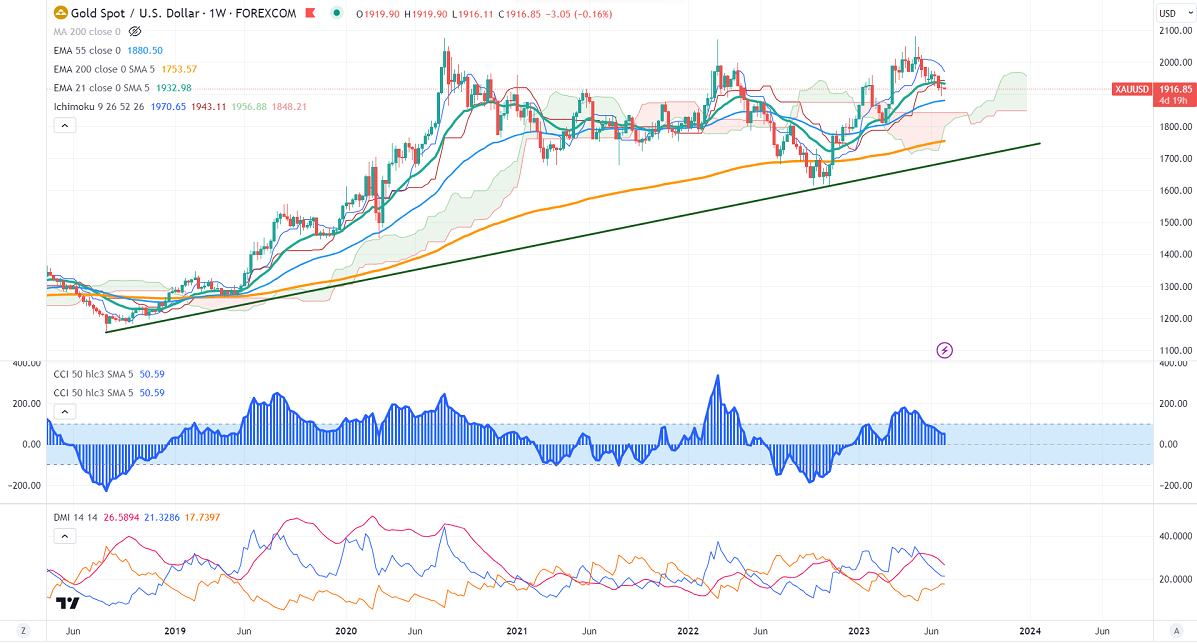Click the 20.0000 DMI axis label
1197x644 pixels.
(x=1176, y=579)
